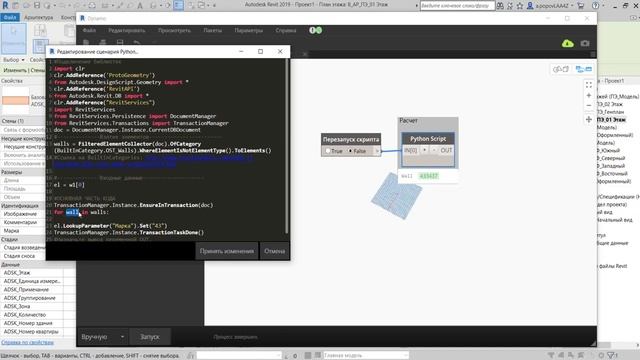Screen dimensions: 640x360
Task: Click the Расчет group title in Dynamo canvas
Action: tap(408, 120)
